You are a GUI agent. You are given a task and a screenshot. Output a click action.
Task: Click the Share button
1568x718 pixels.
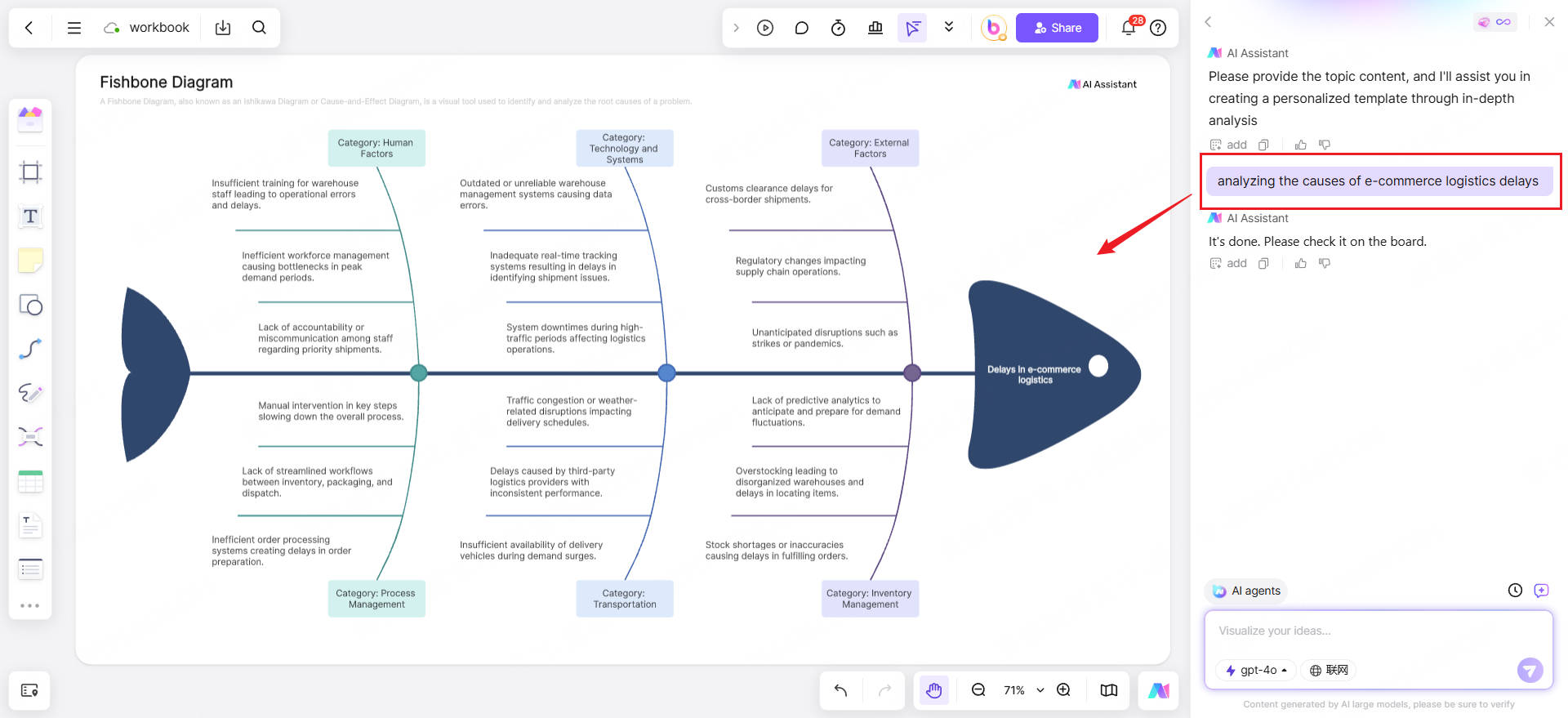pyautogui.click(x=1057, y=28)
